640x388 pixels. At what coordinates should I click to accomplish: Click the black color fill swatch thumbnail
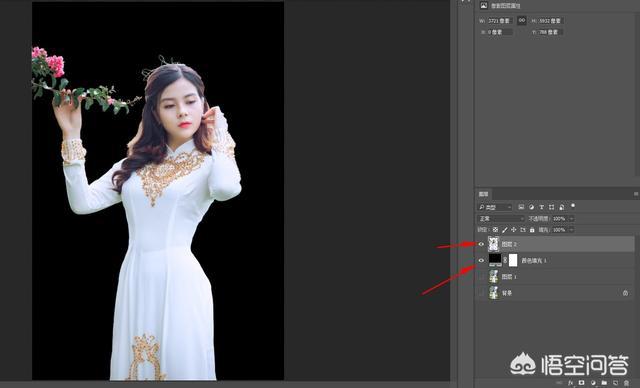click(495, 260)
